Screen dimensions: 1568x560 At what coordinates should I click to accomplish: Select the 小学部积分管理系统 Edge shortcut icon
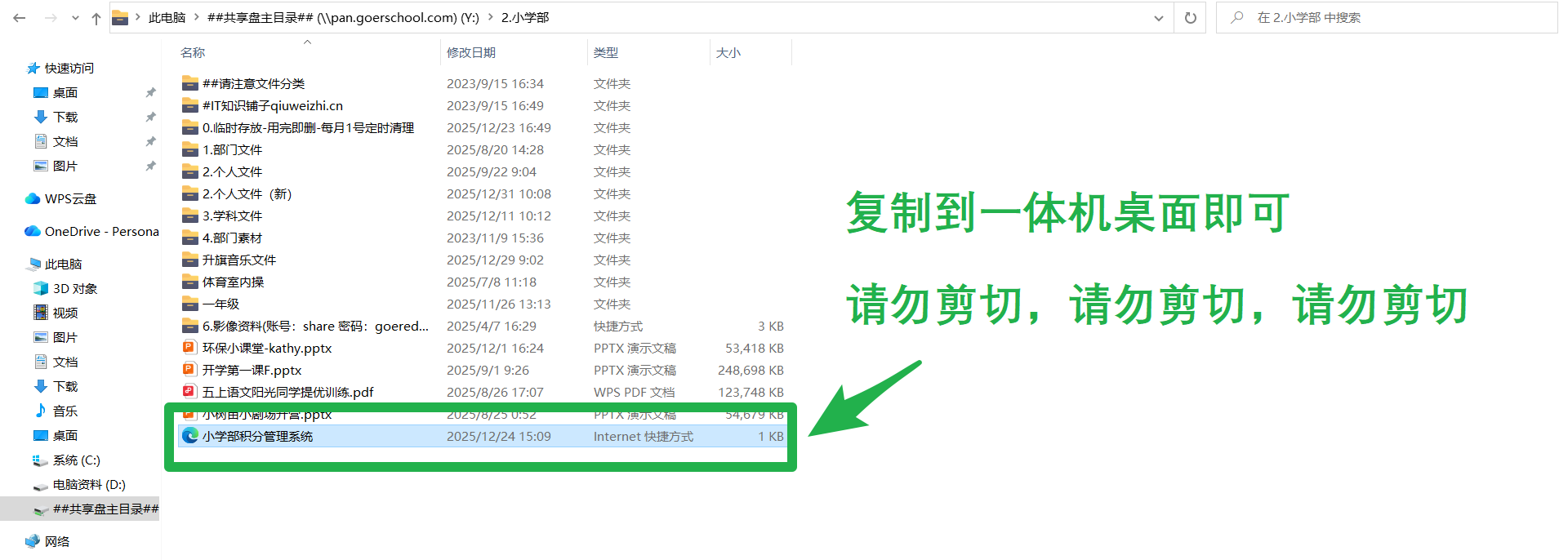(189, 436)
